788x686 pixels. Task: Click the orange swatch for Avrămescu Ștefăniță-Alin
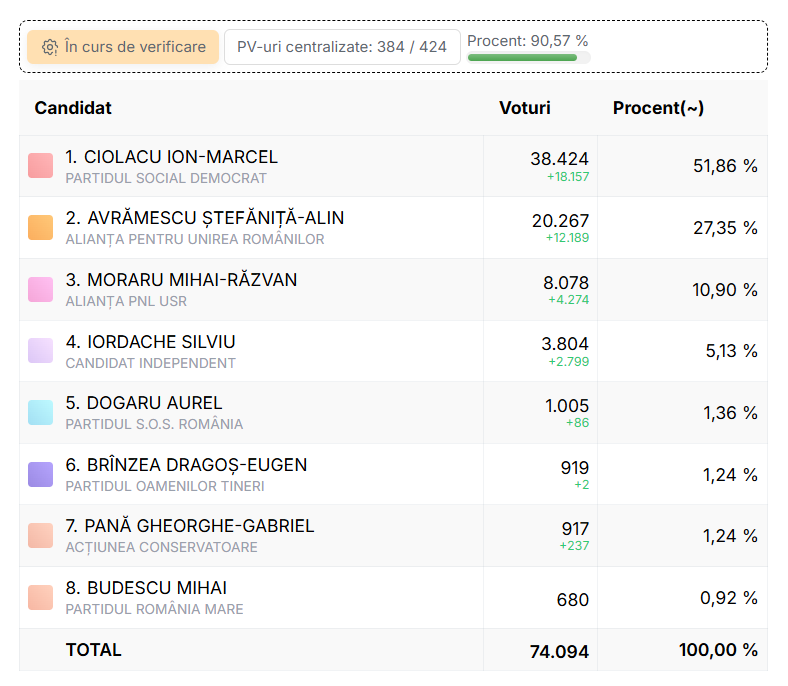[41, 227]
